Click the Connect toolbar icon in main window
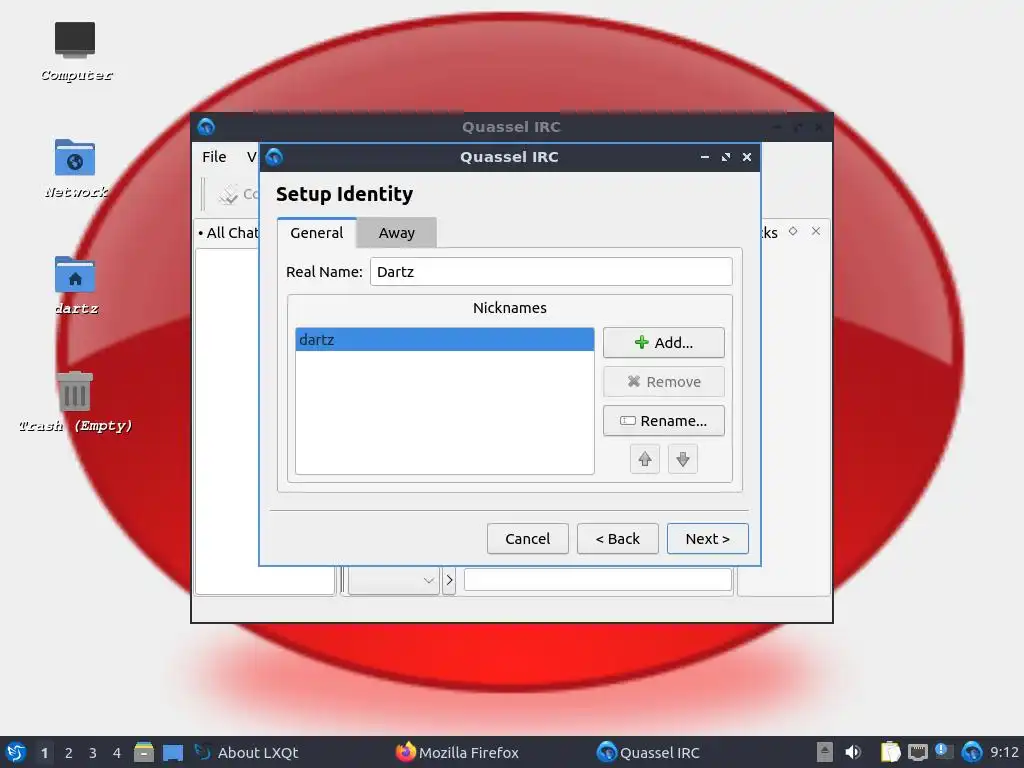Image resolution: width=1024 pixels, height=768 pixels. point(229,194)
